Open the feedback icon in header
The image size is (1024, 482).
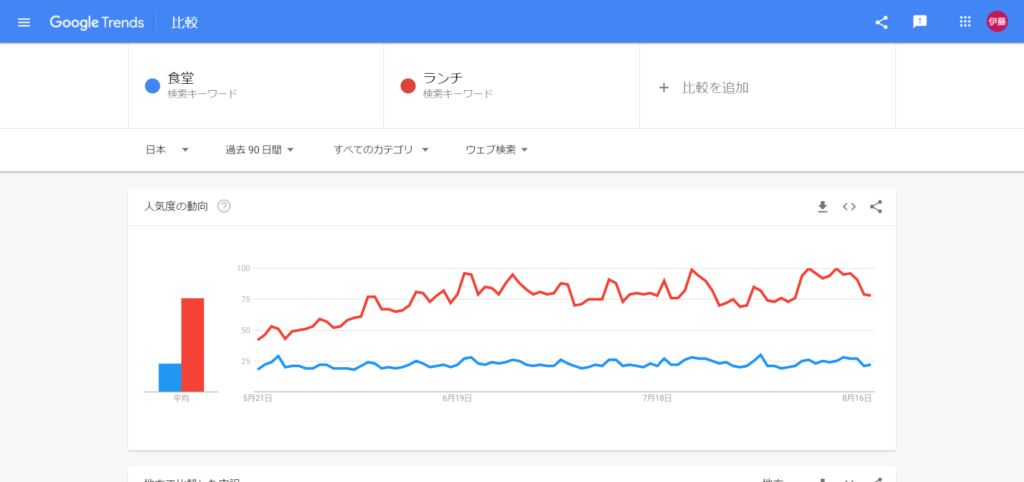(x=920, y=22)
